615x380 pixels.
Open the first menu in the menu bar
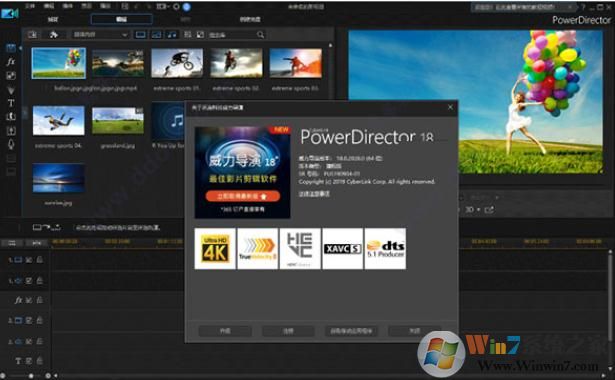pyautogui.click(x=30, y=6)
